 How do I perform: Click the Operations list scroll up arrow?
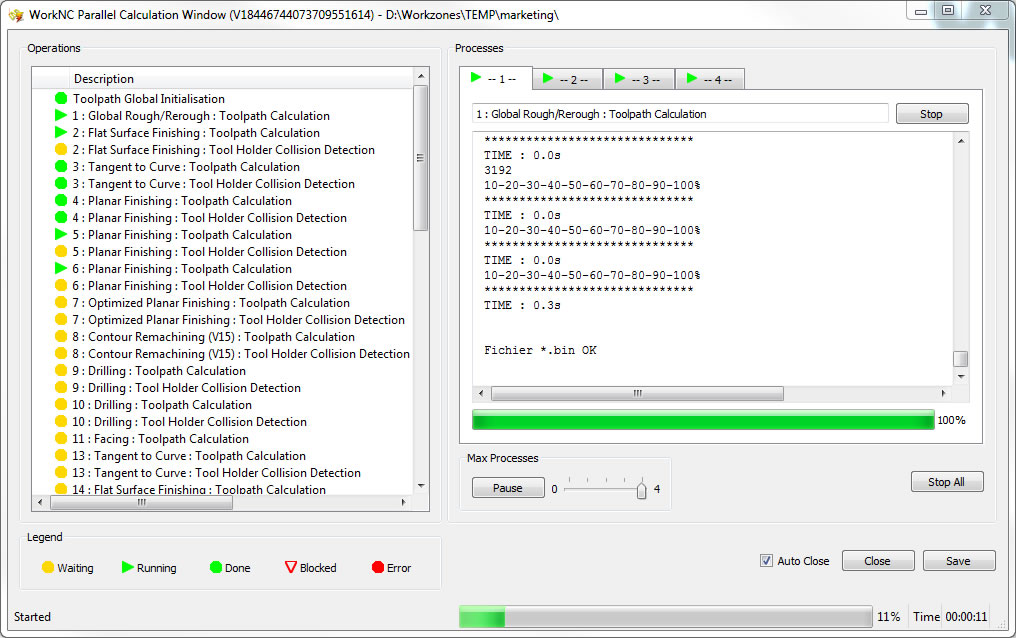[421, 77]
